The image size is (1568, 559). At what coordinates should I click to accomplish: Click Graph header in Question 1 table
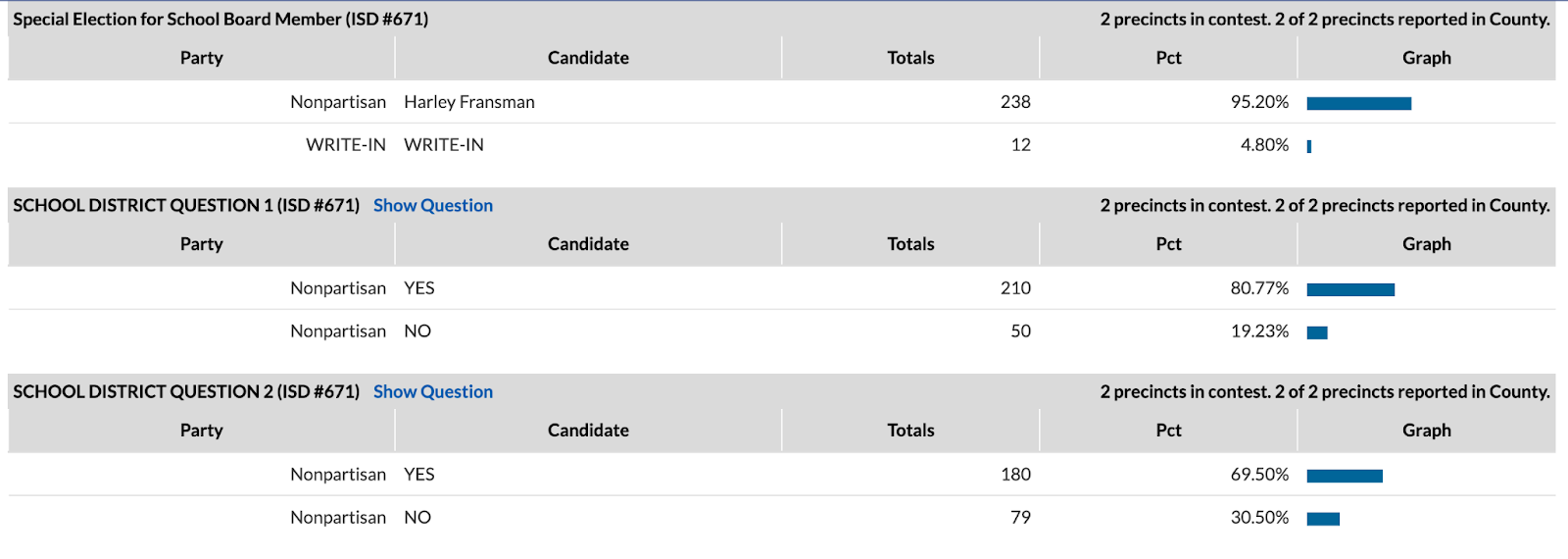(1426, 244)
